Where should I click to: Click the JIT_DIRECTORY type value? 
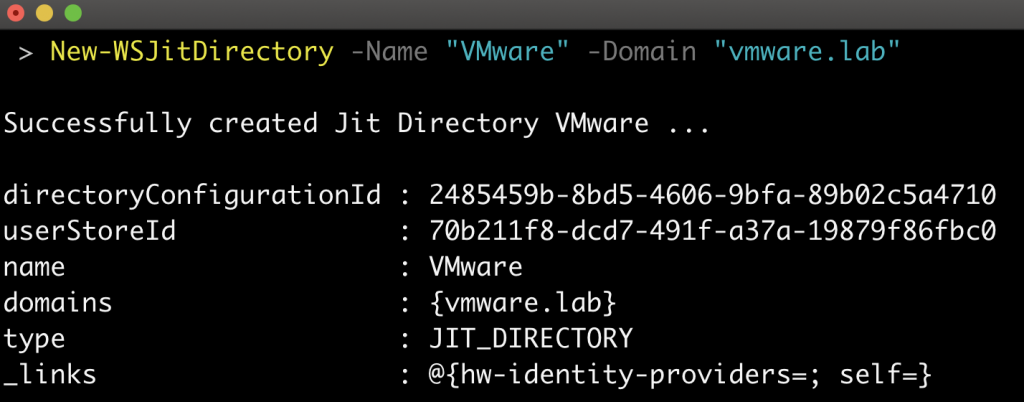click(531, 339)
